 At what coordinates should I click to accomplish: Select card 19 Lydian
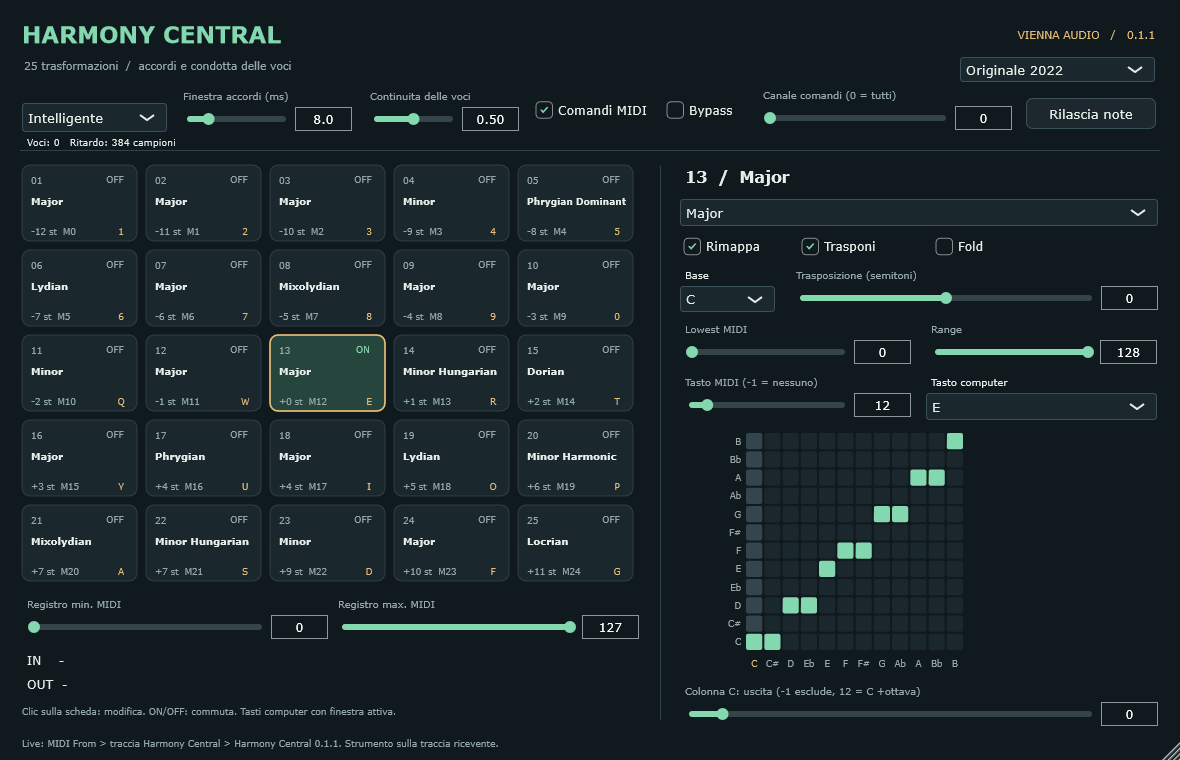point(451,458)
